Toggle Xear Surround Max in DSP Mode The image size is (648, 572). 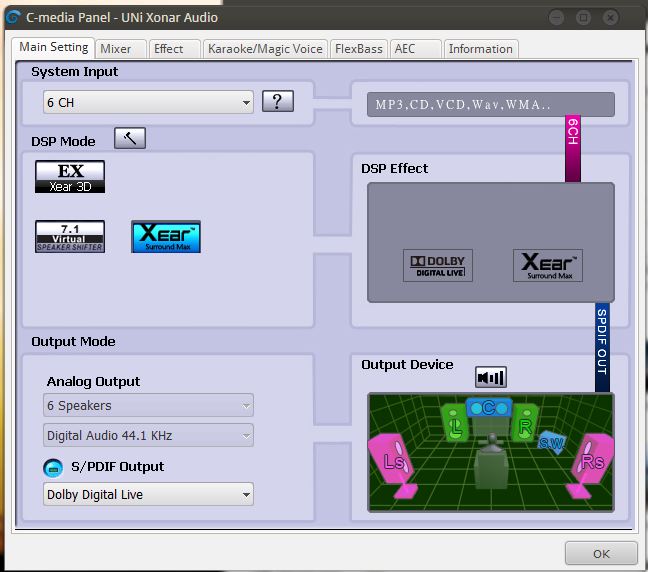166,236
